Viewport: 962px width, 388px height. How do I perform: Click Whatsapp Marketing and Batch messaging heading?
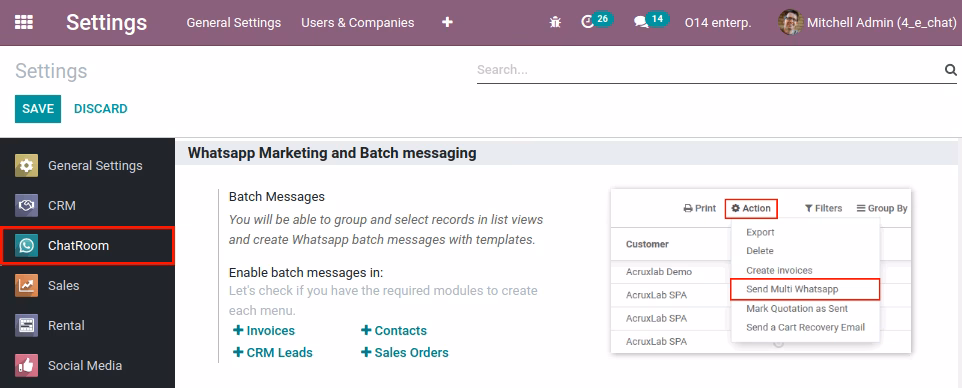pos(332,153)
